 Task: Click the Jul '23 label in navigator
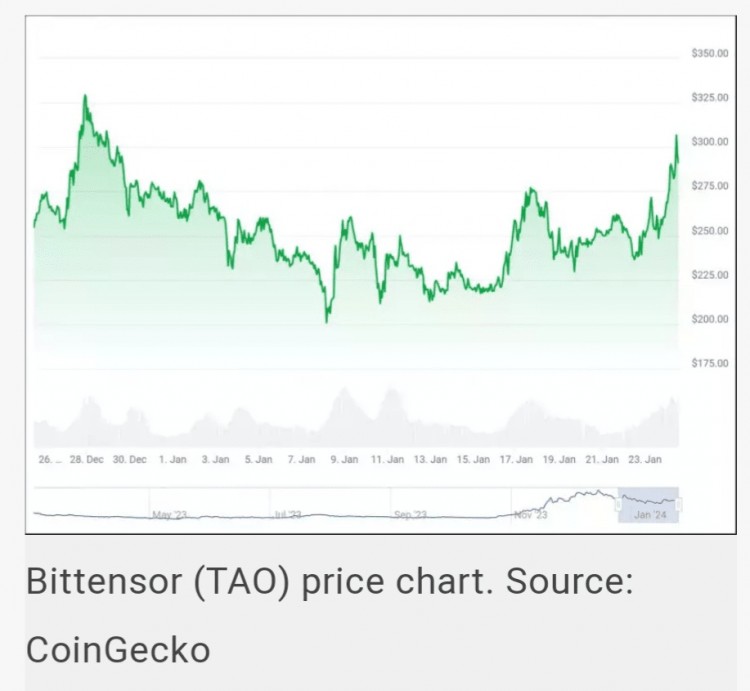point(288,515)
